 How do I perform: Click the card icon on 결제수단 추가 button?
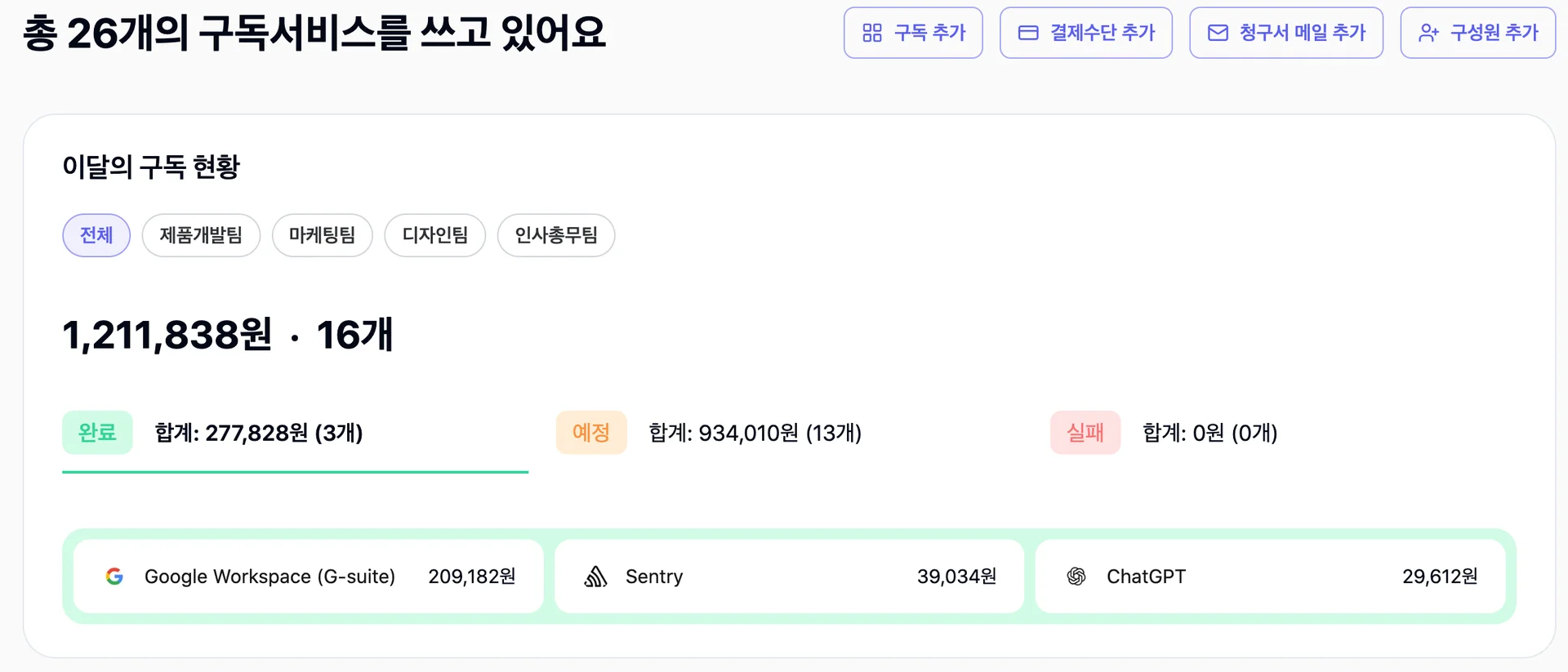pyautogui.click(x=1027, y=33)
